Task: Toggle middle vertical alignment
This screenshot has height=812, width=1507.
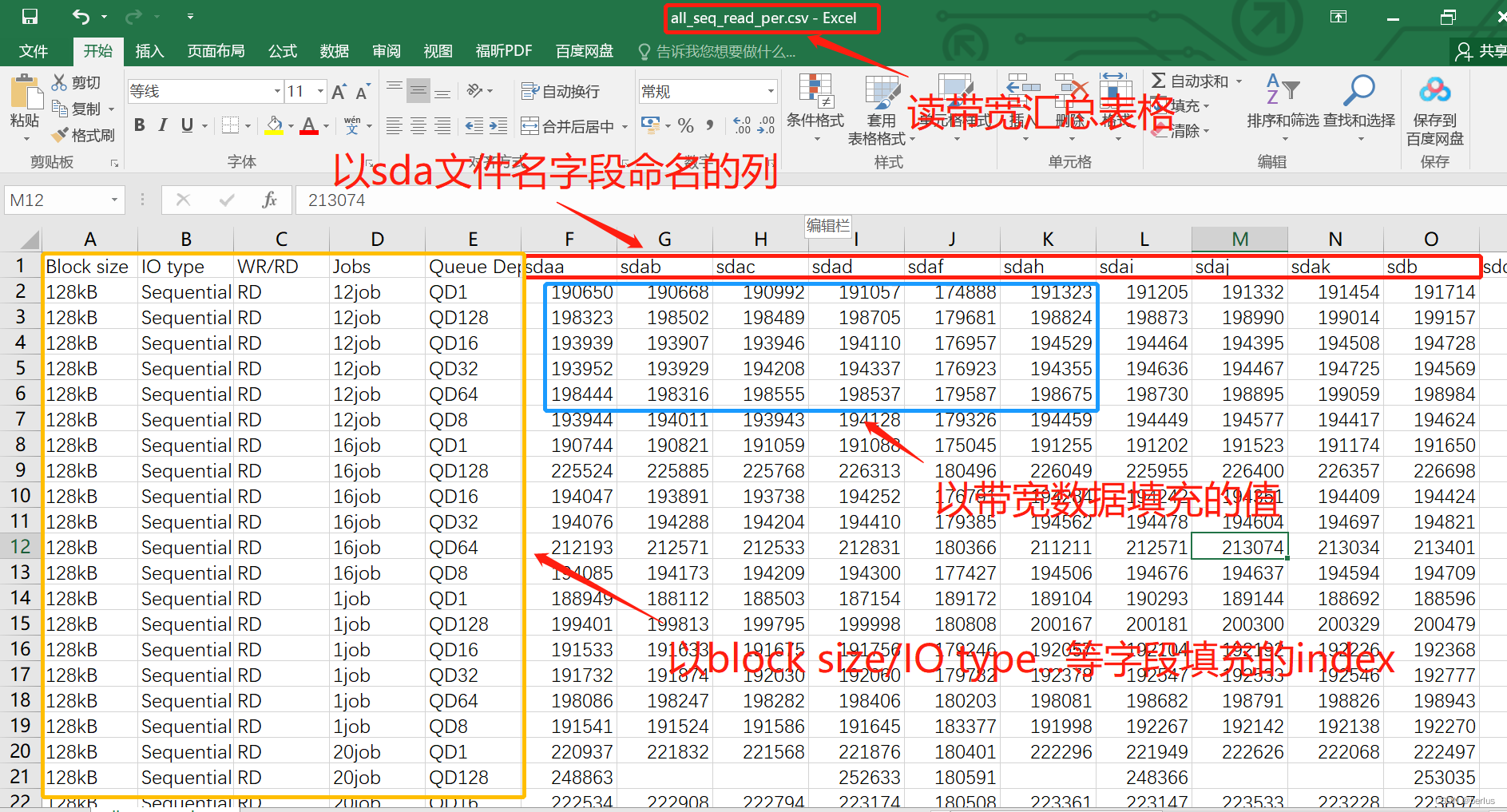Action: 418,90
